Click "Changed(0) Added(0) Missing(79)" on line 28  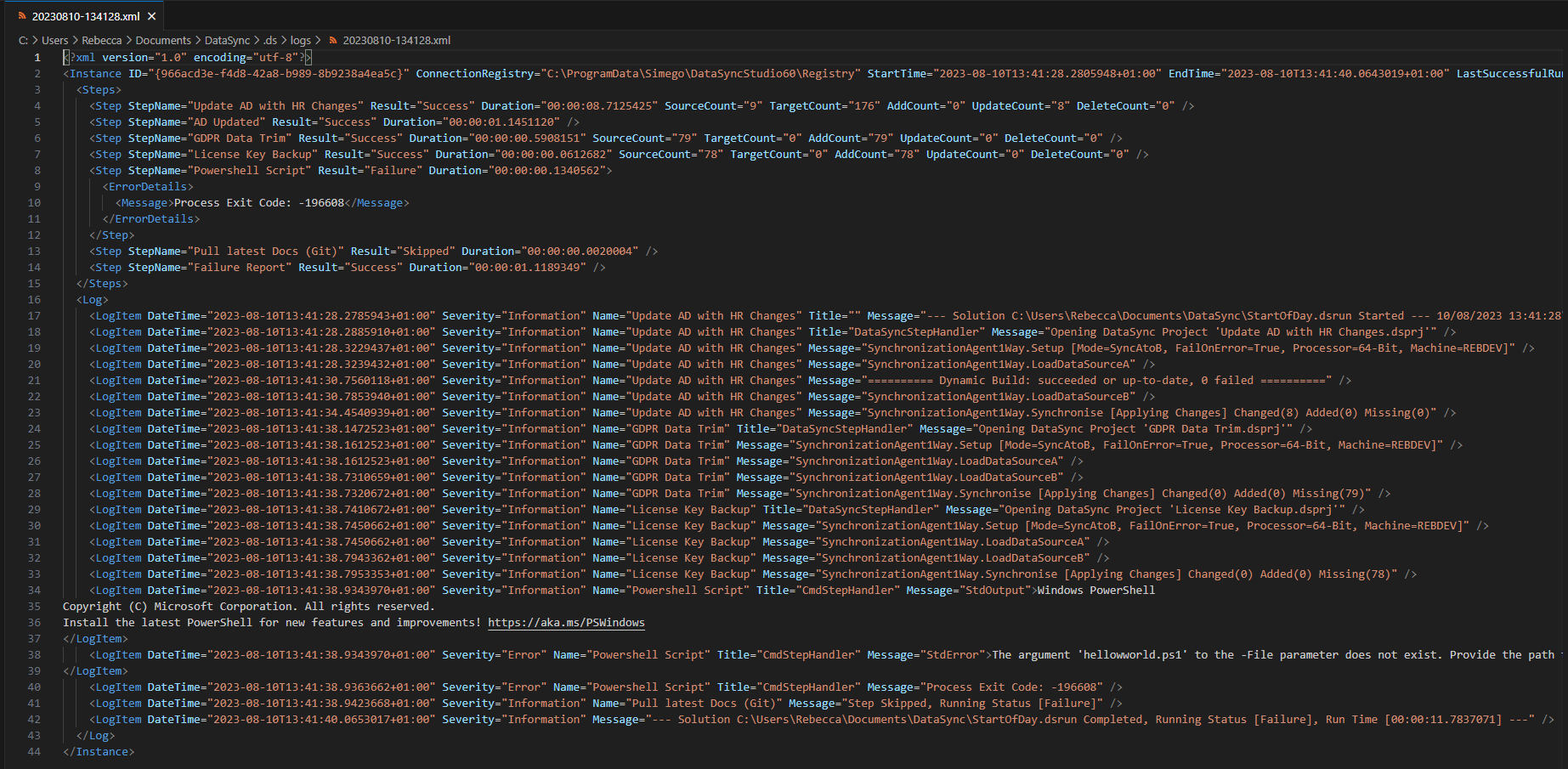1263,494
